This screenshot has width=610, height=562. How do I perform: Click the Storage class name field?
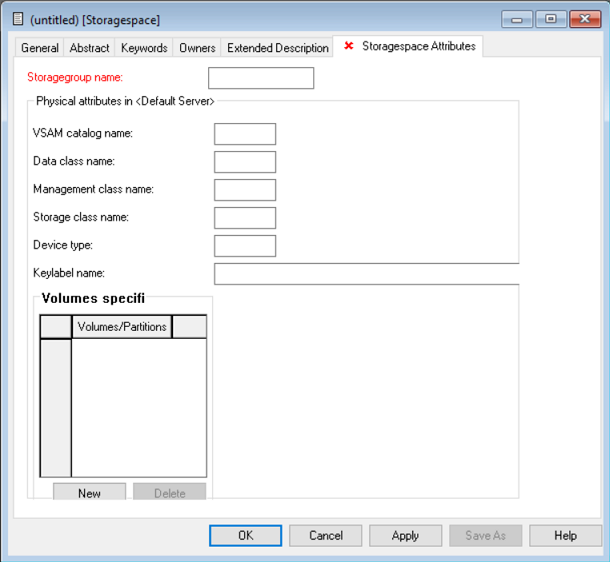pos(245,218)
